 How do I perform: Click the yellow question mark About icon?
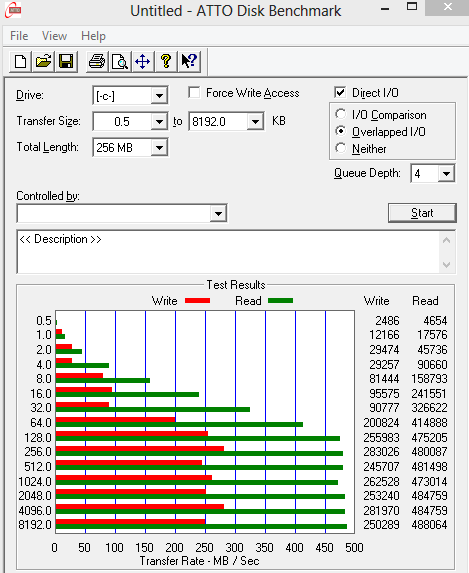click(166, 61)
